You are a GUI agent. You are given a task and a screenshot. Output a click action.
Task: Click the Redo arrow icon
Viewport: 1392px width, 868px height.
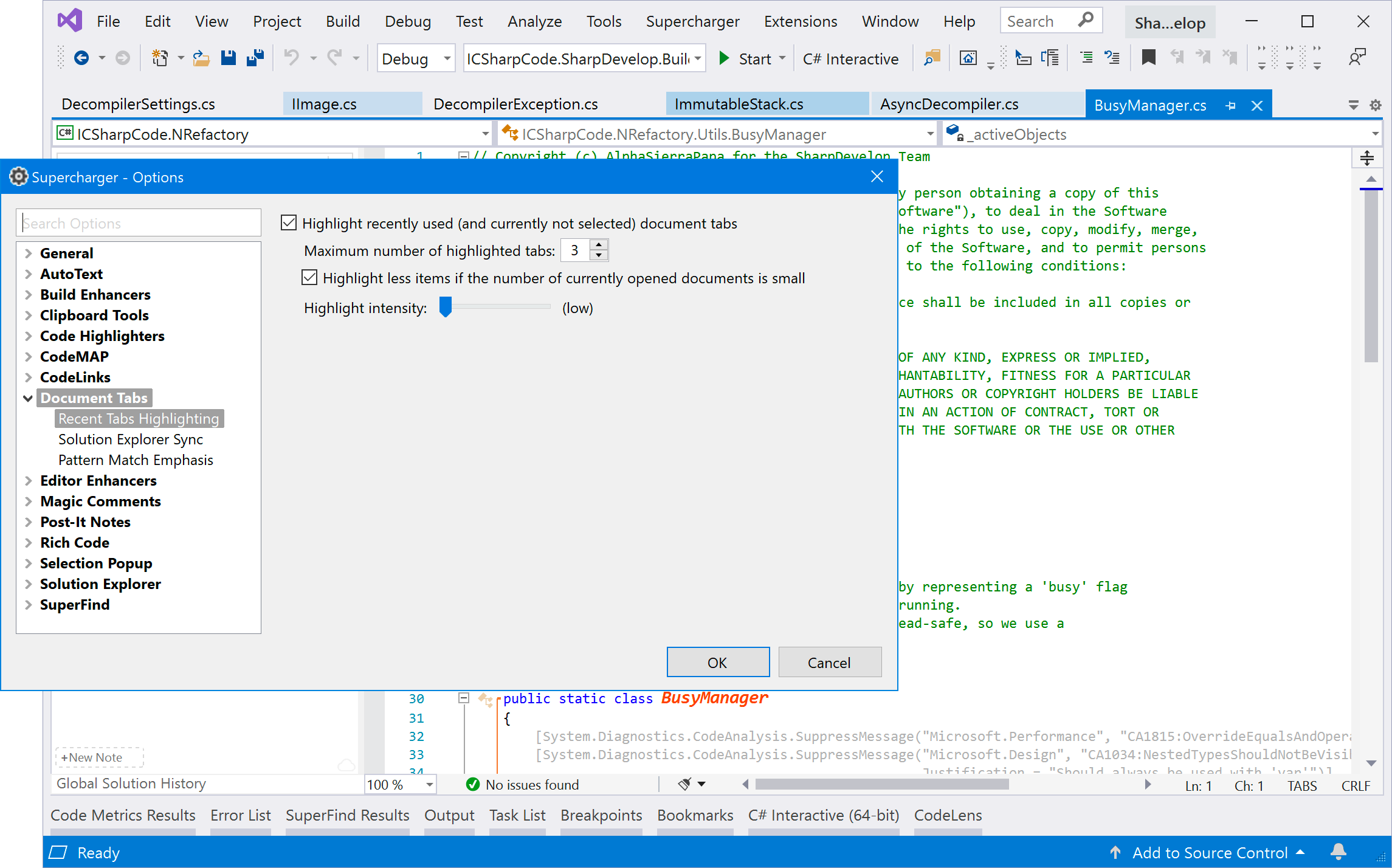click(334, 58)
